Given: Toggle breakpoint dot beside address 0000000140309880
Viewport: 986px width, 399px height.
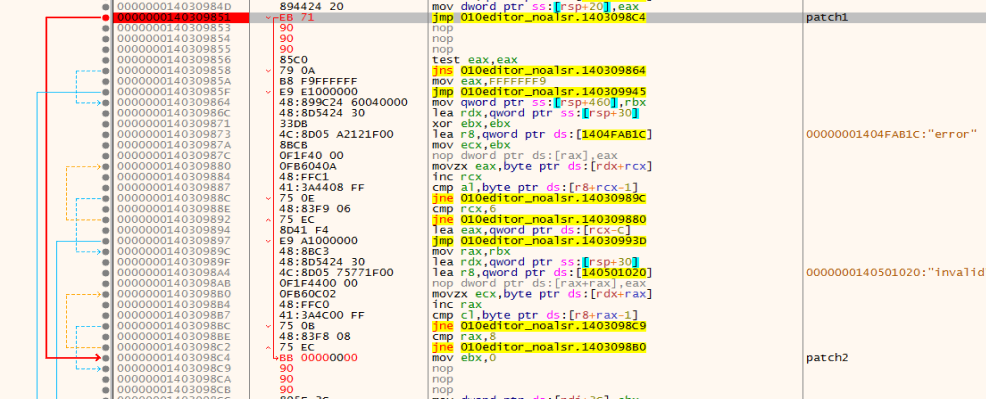Looking at the screenshot, I should pyautogui.click(x=106, y=167).
